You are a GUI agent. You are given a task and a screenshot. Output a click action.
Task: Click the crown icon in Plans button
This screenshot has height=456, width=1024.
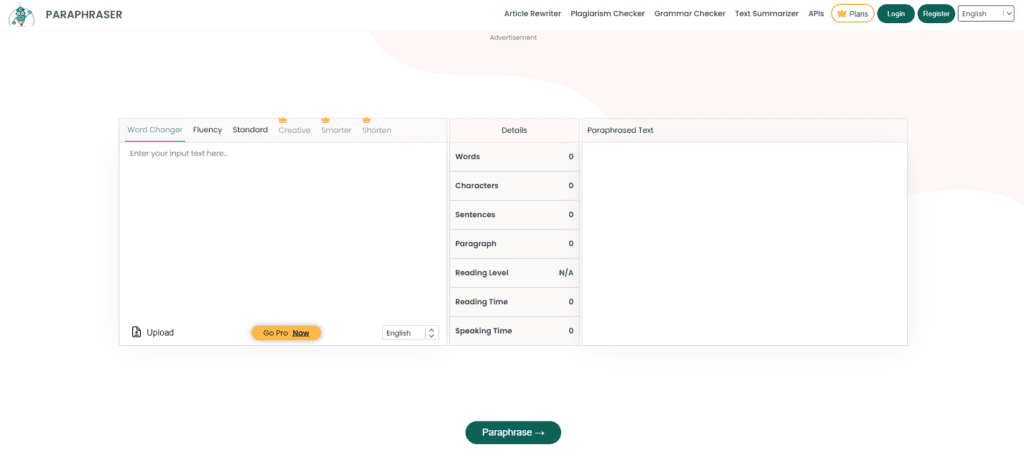[x=842, y=14]
